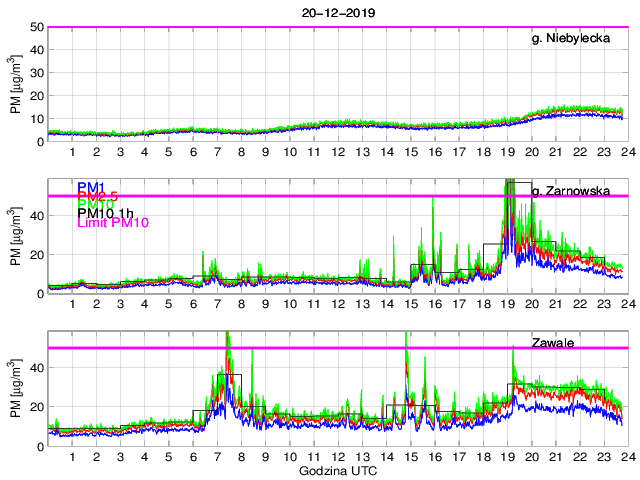Select the g. Niebylecka station label
The width and height of the screenshot is (640, 480).
click(576, 39)
